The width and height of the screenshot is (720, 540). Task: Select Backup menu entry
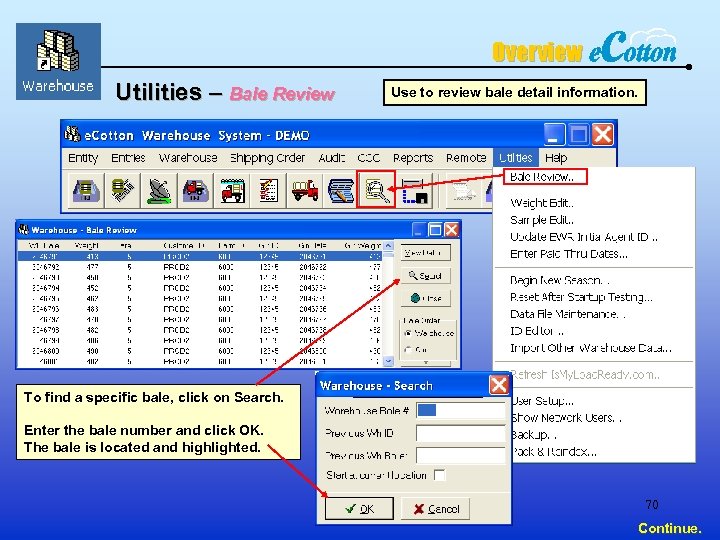tap(534, 434)
